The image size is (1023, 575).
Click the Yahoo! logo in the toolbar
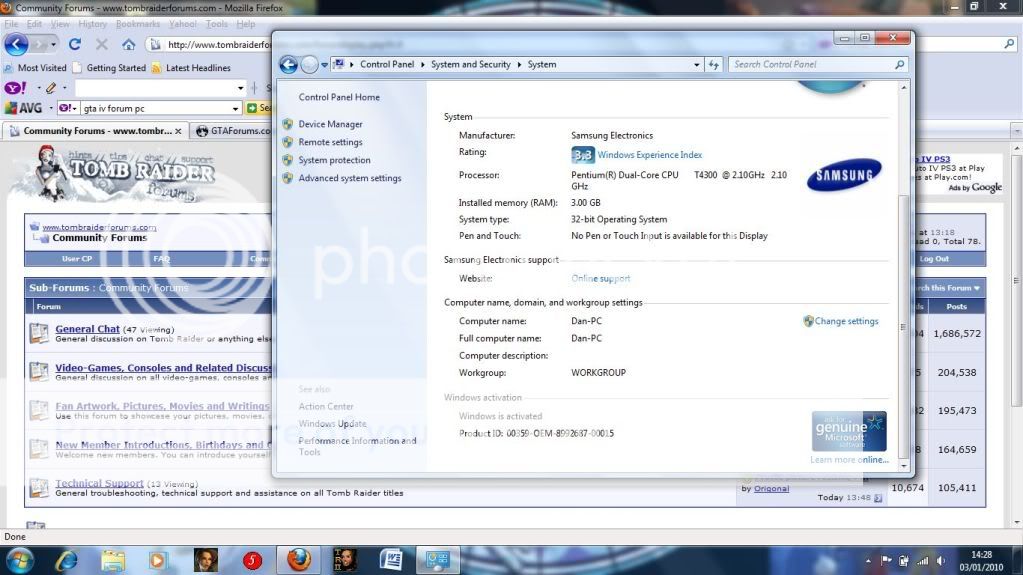15,88
